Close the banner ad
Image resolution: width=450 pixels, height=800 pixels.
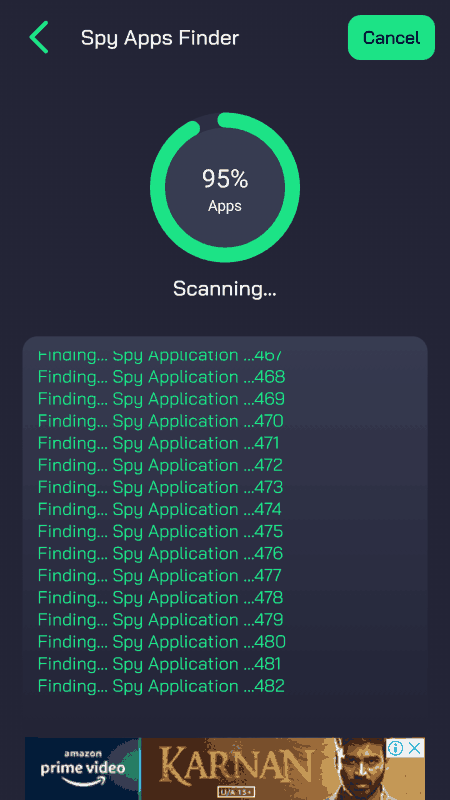[x=415, y=748]
